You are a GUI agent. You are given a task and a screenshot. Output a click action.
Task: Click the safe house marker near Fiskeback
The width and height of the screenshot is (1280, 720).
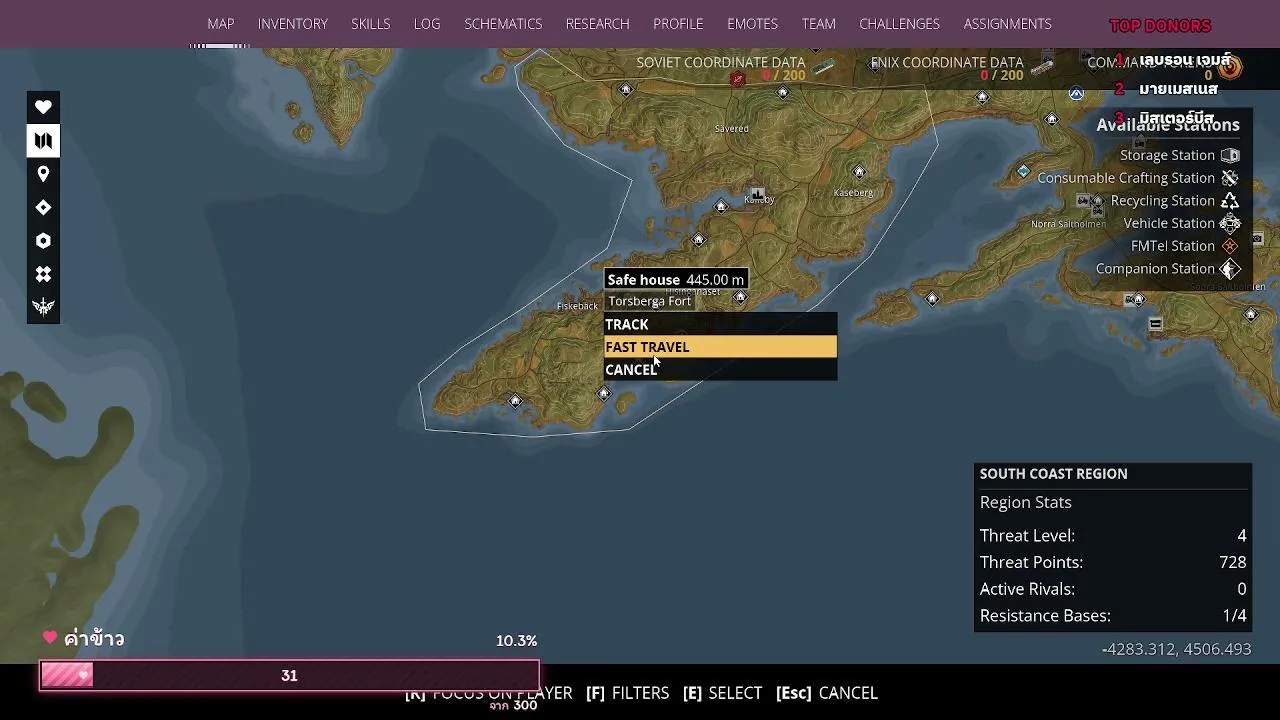pyautogui.click(x=604, y=394)
